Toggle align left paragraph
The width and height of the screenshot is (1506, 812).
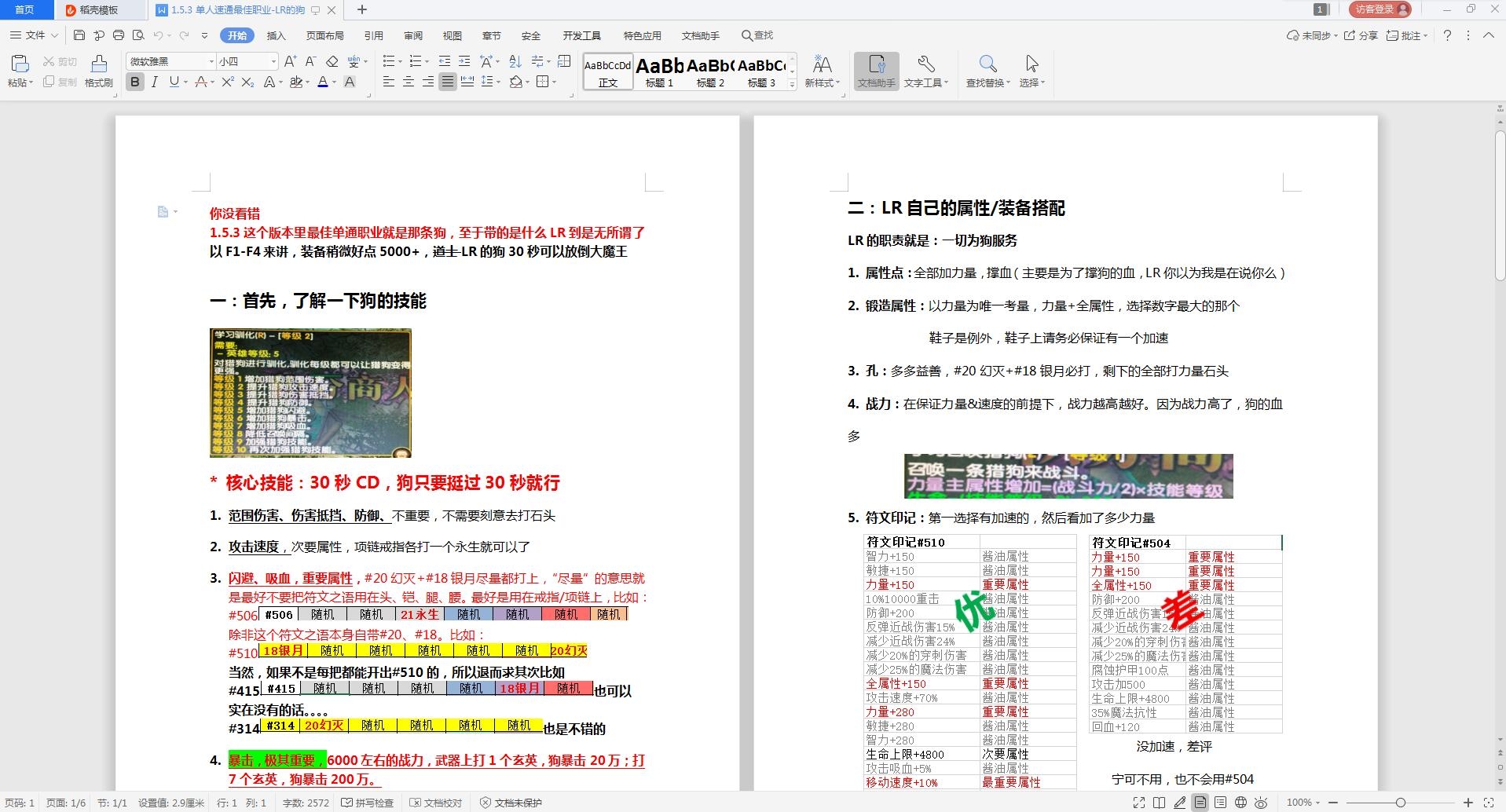coord(389,82)
